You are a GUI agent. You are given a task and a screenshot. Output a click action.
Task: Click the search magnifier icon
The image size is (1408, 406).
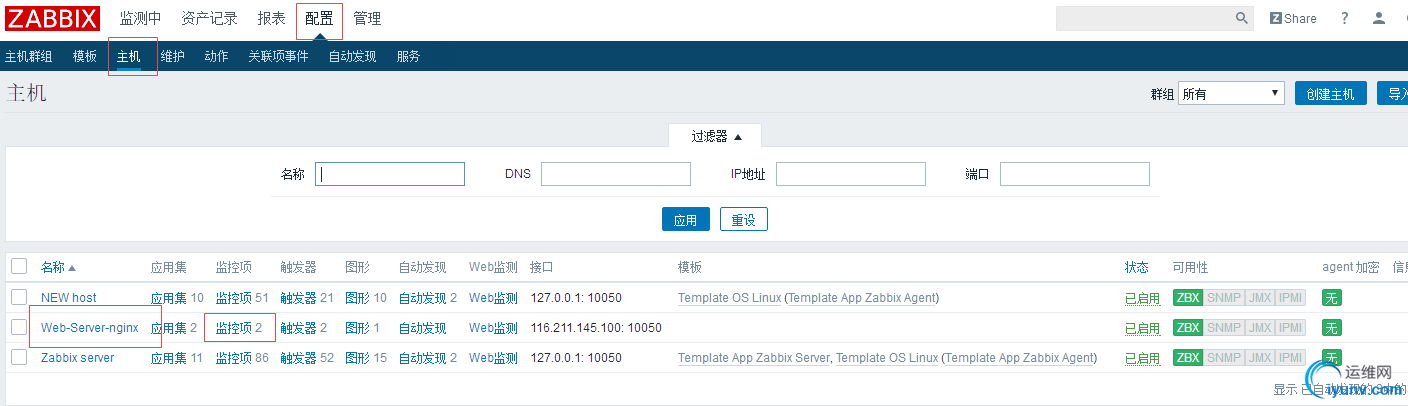[x=1242, y=18]
